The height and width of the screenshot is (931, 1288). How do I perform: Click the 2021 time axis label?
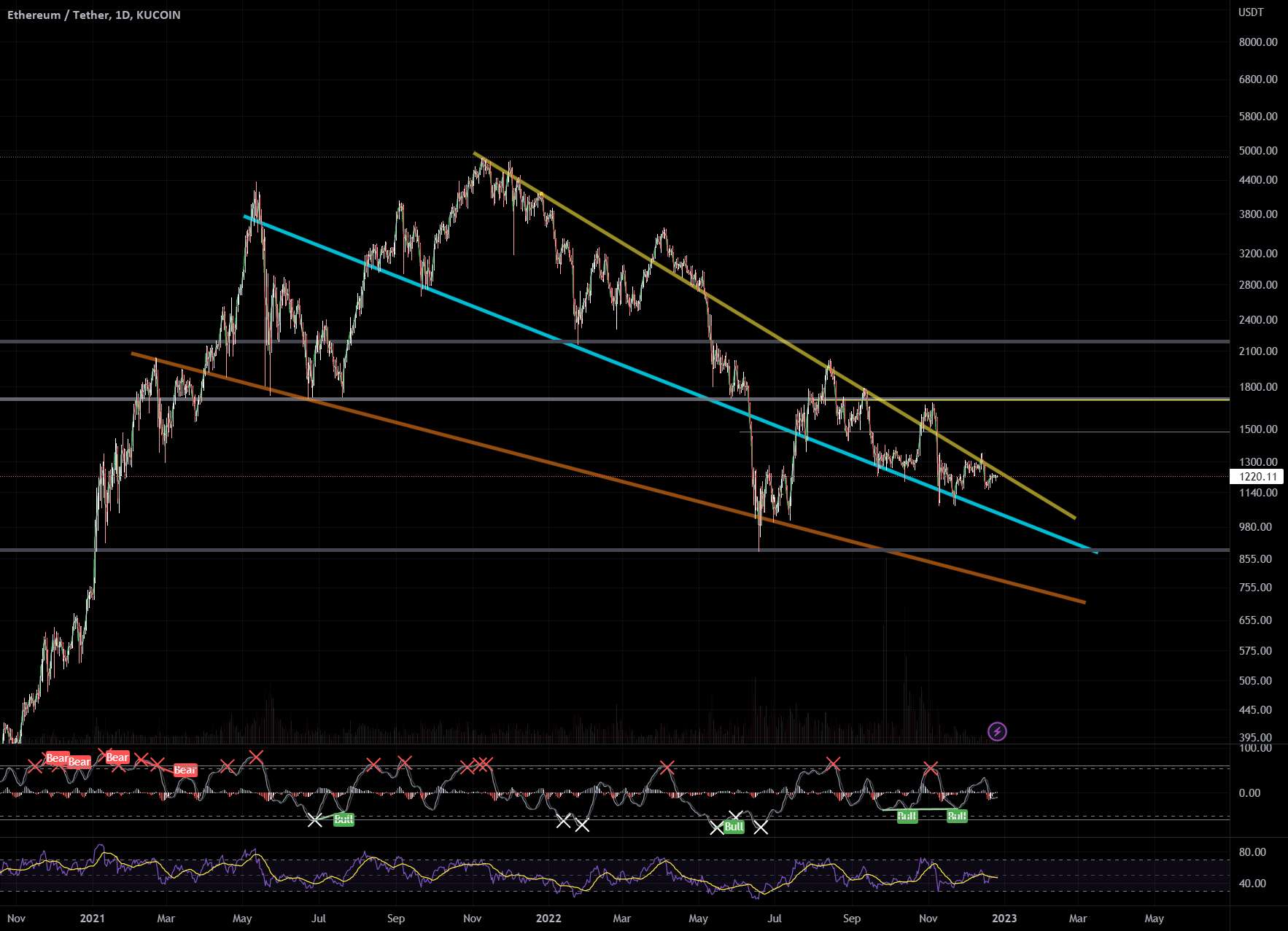tap(93, 919)
